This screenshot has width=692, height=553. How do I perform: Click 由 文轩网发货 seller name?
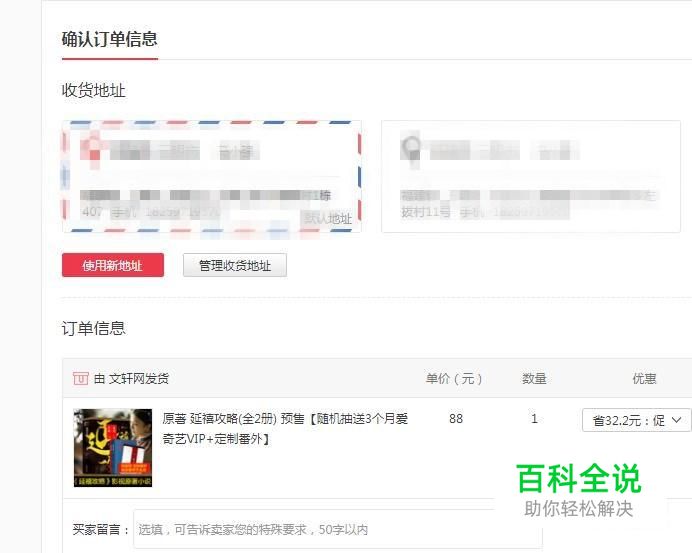click(x=132, y=378)
